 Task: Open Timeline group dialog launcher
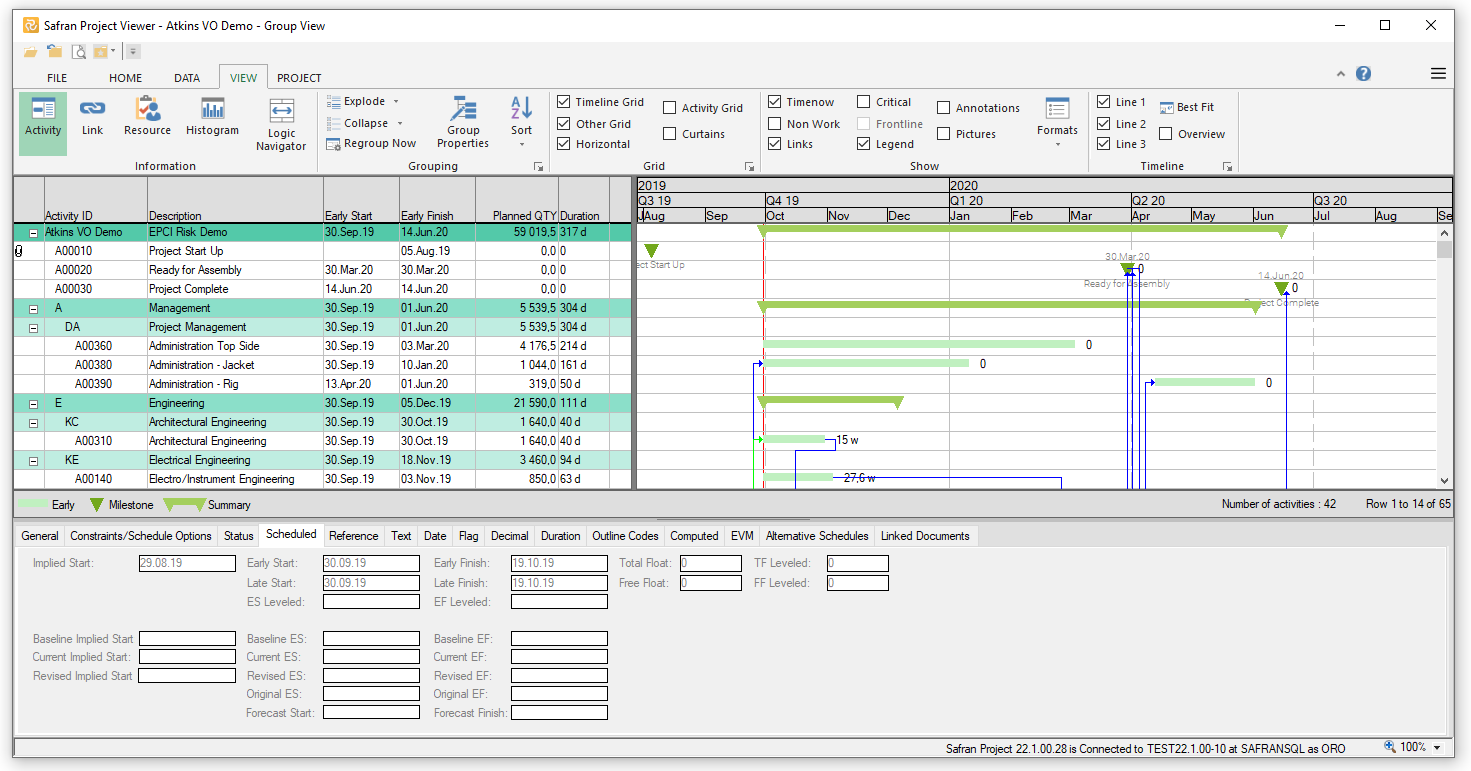(1227, 167)
